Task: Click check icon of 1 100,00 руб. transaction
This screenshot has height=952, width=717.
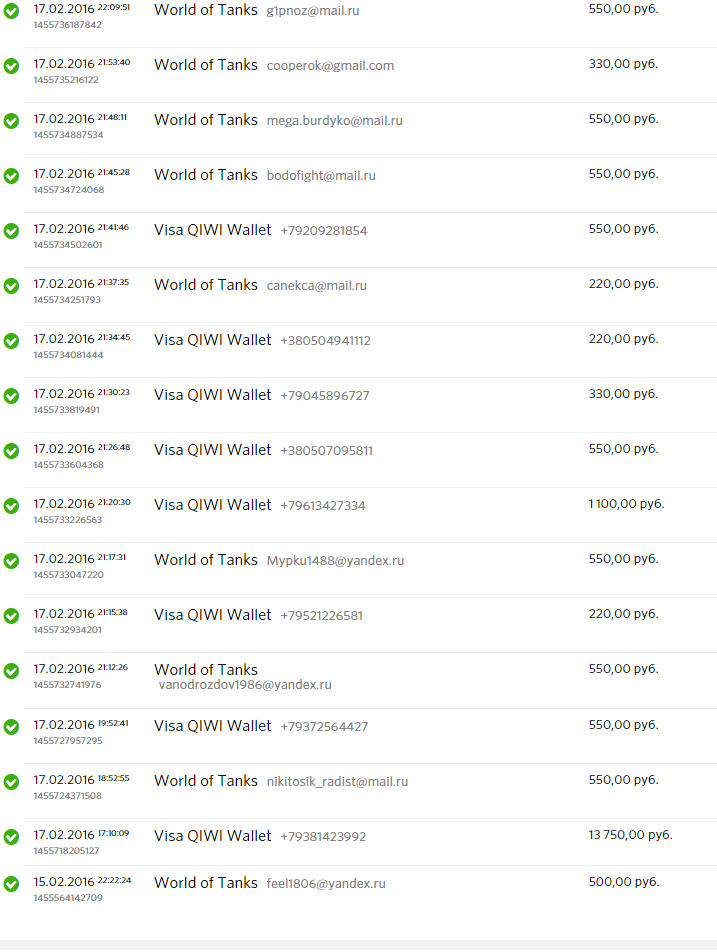Action: 11,506
